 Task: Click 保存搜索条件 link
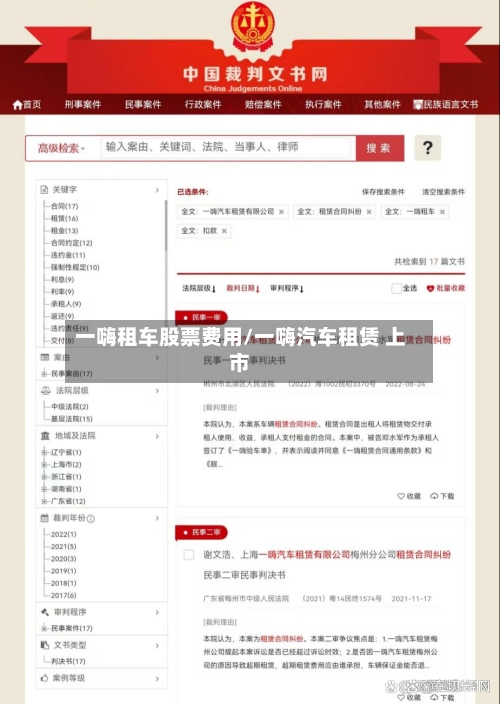point(383,192)
